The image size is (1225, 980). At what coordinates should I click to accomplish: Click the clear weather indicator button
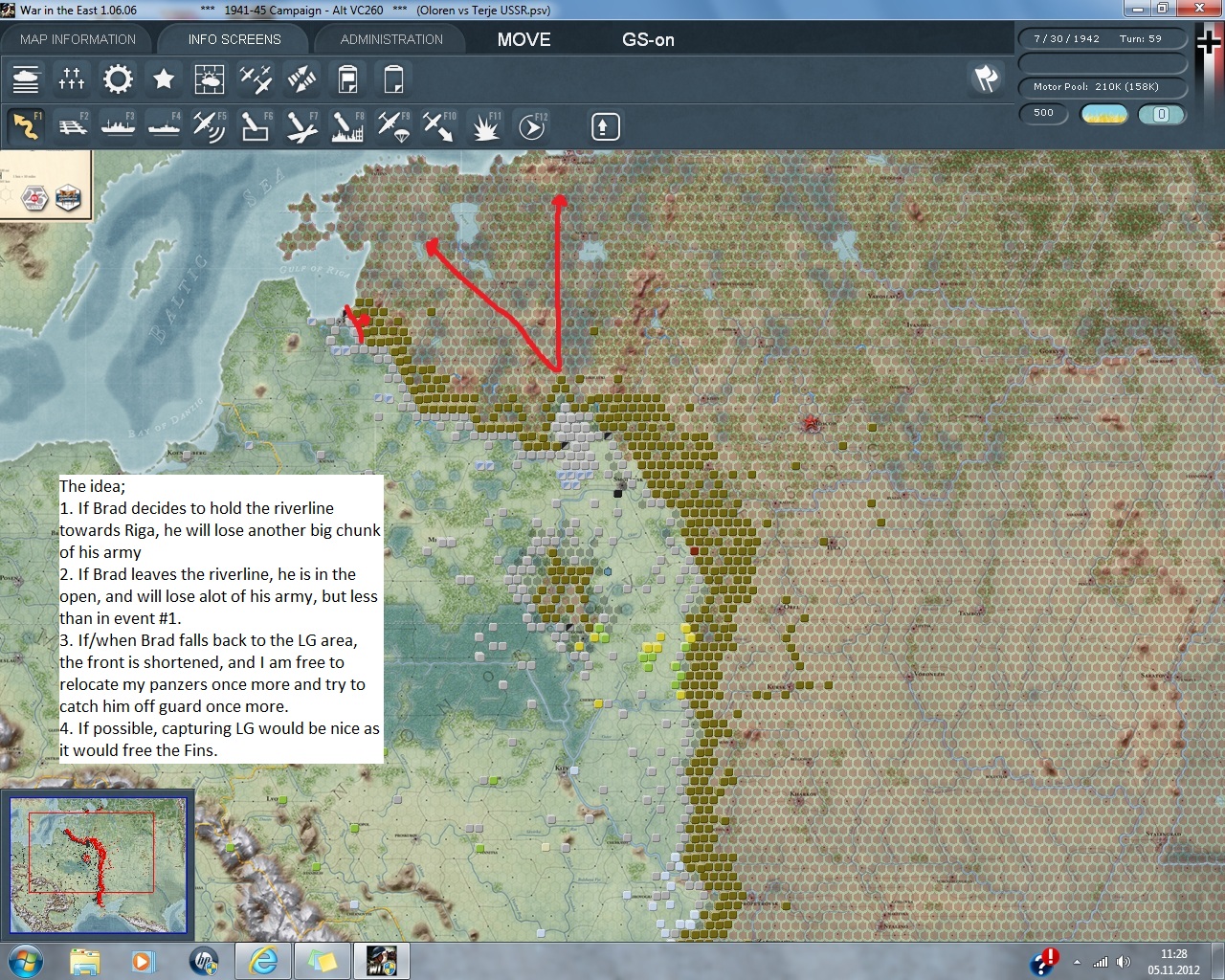[1103, 114]
